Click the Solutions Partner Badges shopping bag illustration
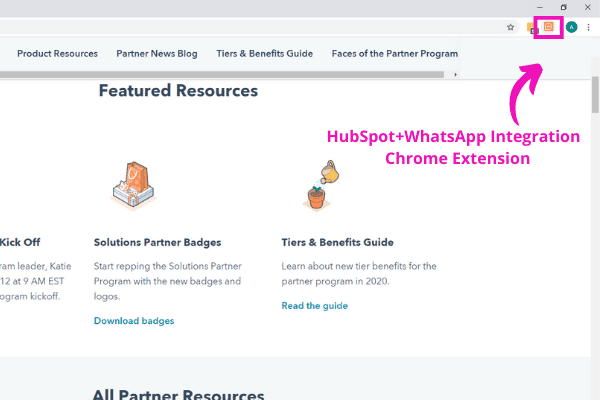This screenshot has width=600, height=400. (134, 185)
